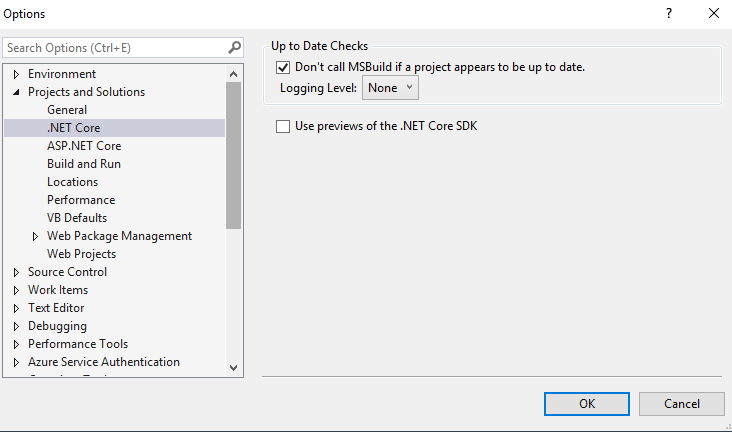The height and width of the screenshot is (432, 732).
Task: Expand Web Package Management node
Action: (35, 236)
